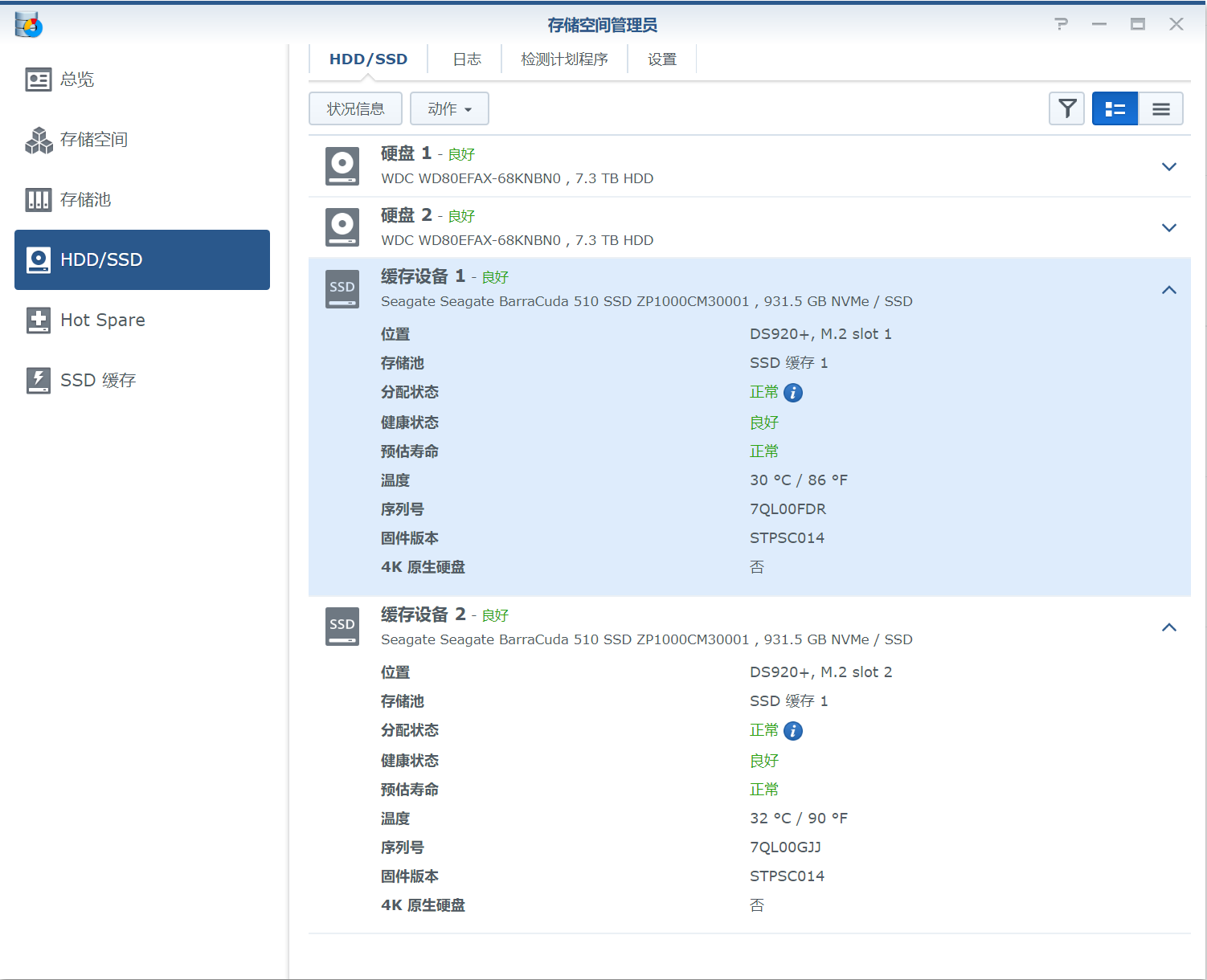Collapse 缓存设备 1 details chevron
Image resolution: width=1207 pixels, height=980 pixels.
point(1169,290)
